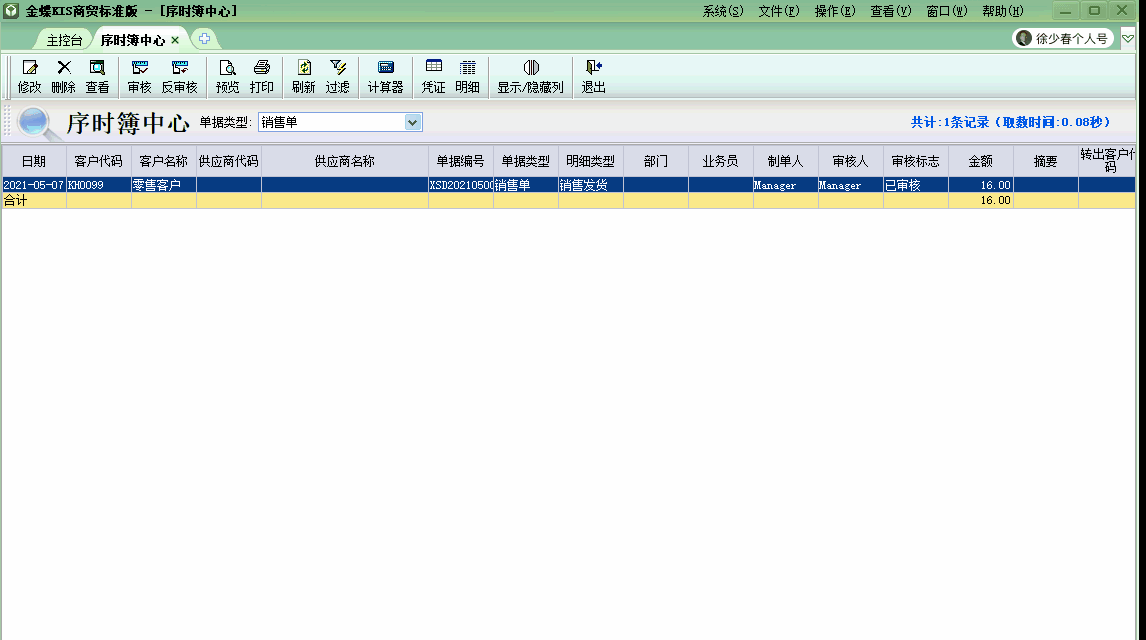The image size is (1146, 640).
Task: Click the green plus to open new tab
Action: (206, 38)
